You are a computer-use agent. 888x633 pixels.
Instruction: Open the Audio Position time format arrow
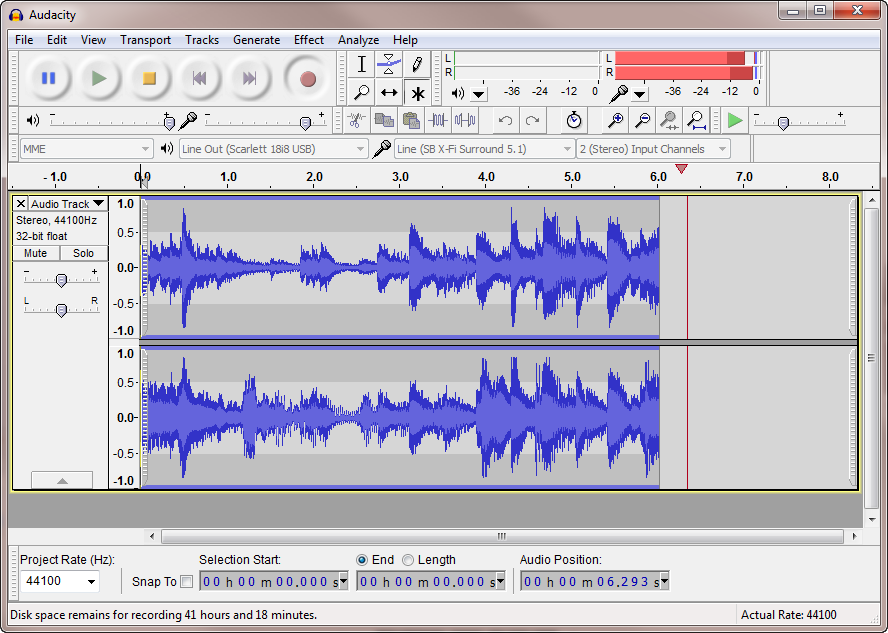tap(664, 581)
